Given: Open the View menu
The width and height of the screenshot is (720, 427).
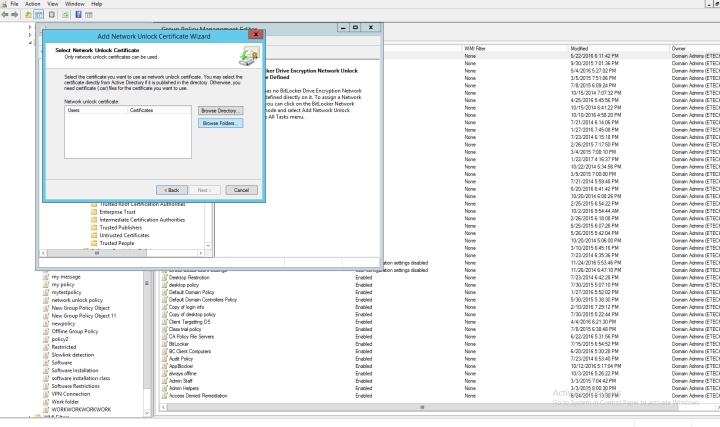Looking at the screenshot, I should click(53, 4).
